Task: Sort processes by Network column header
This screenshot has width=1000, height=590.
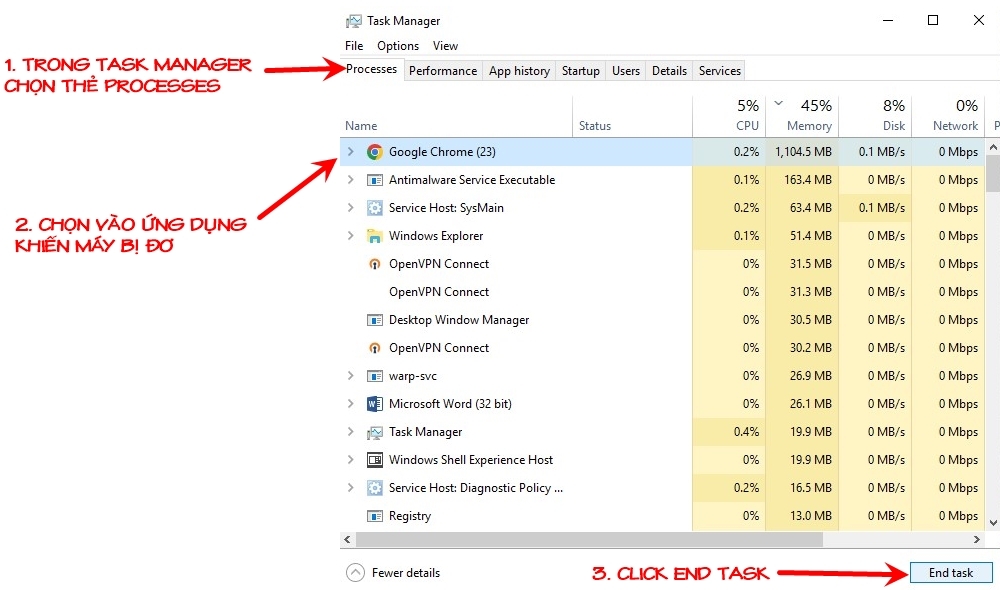Action: click(948, 117)
